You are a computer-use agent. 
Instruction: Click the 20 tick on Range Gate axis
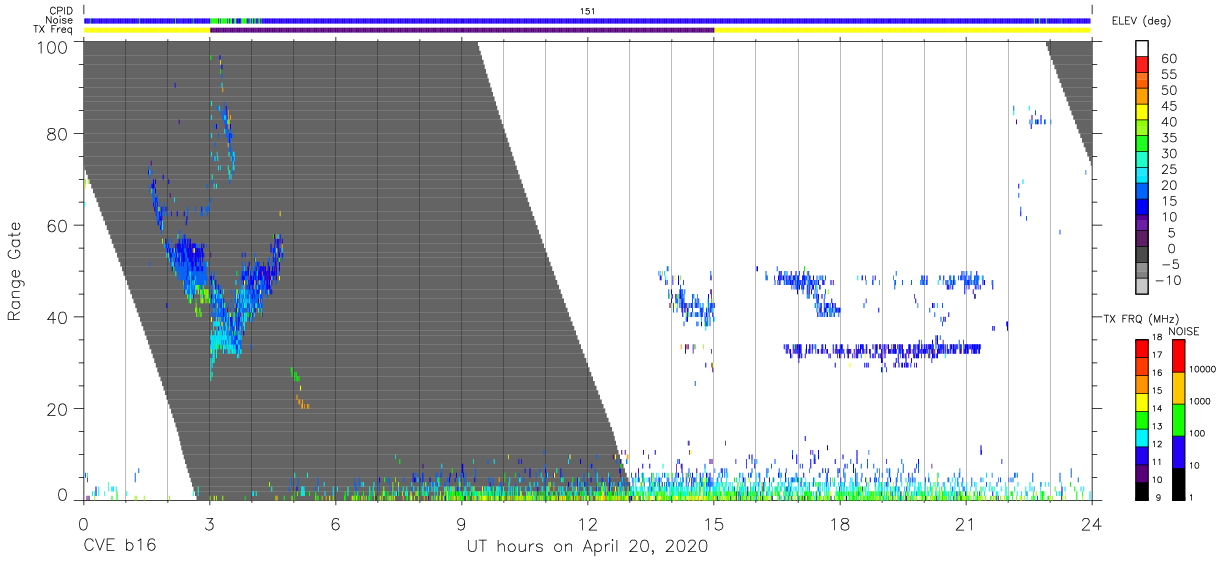(x=58, y=409)
